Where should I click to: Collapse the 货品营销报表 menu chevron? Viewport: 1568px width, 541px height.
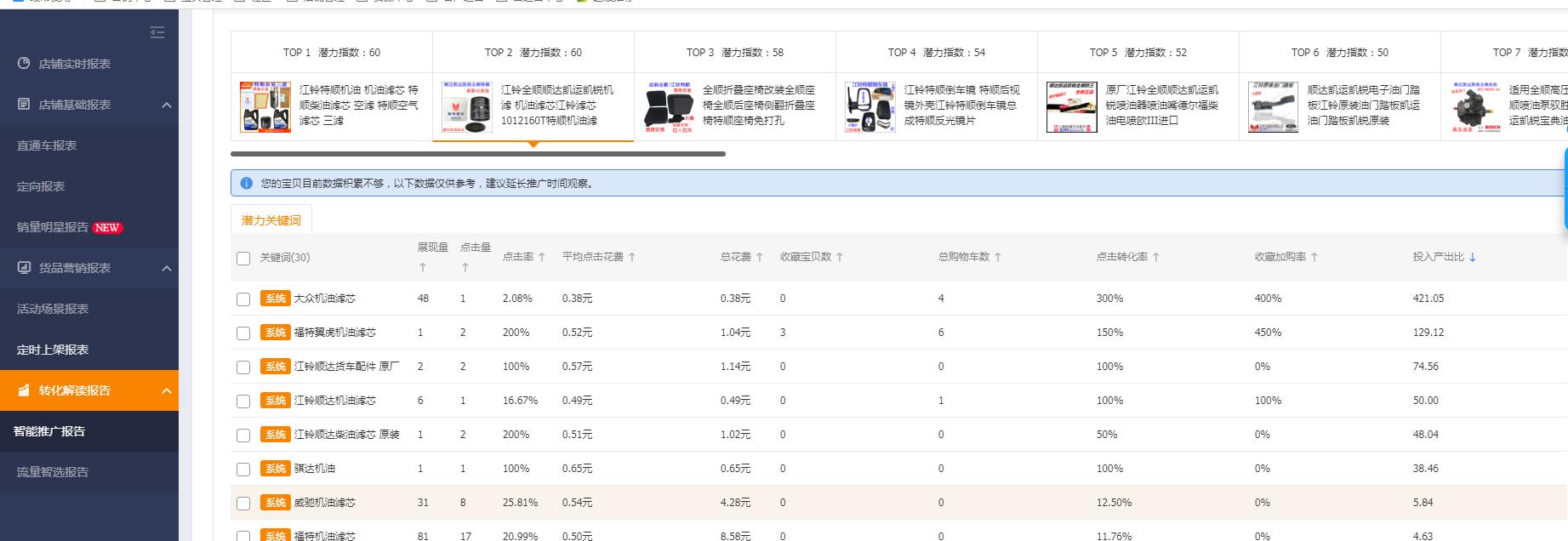coord(167,268)
